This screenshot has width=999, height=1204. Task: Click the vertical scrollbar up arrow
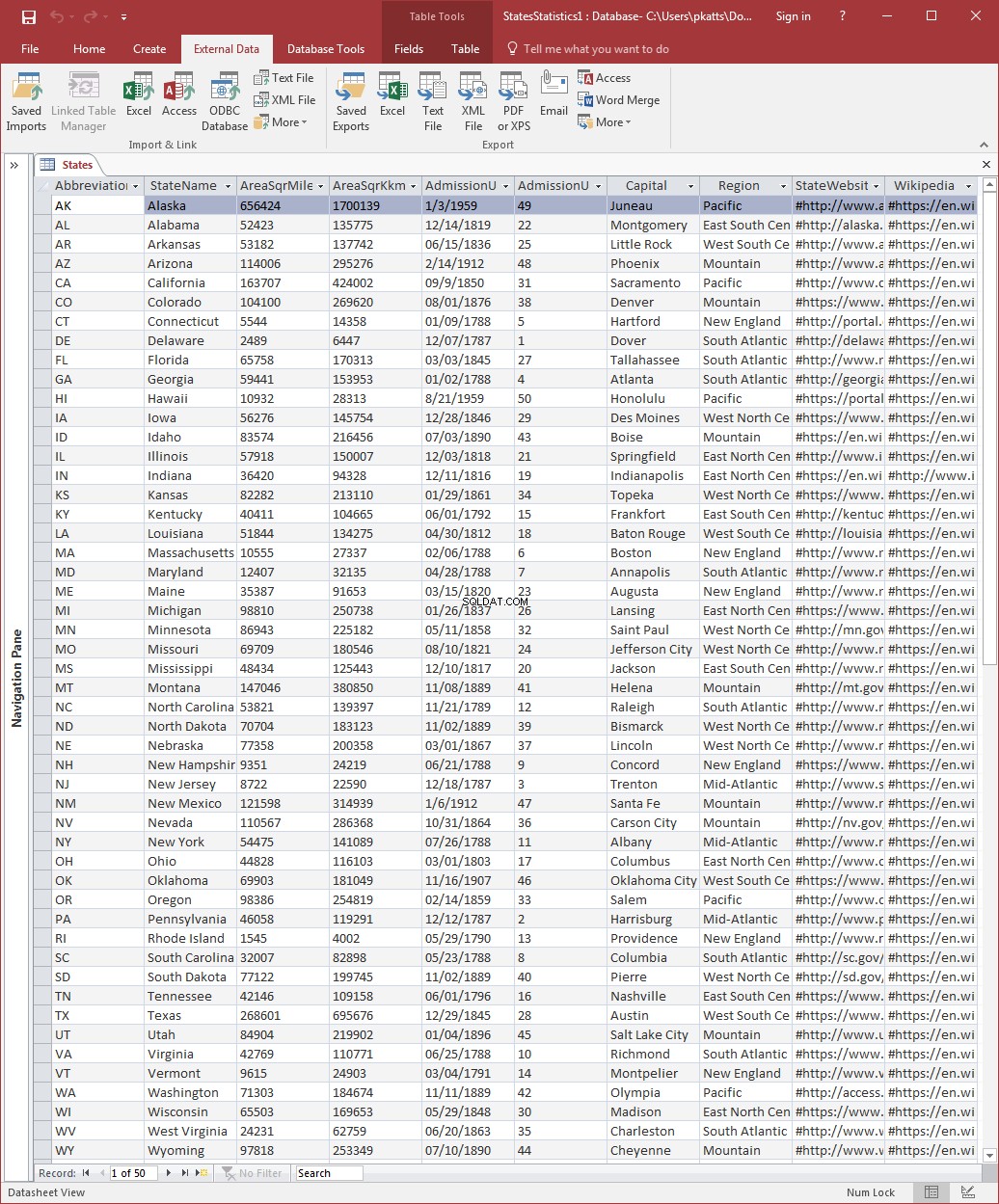tap(988, 184)
